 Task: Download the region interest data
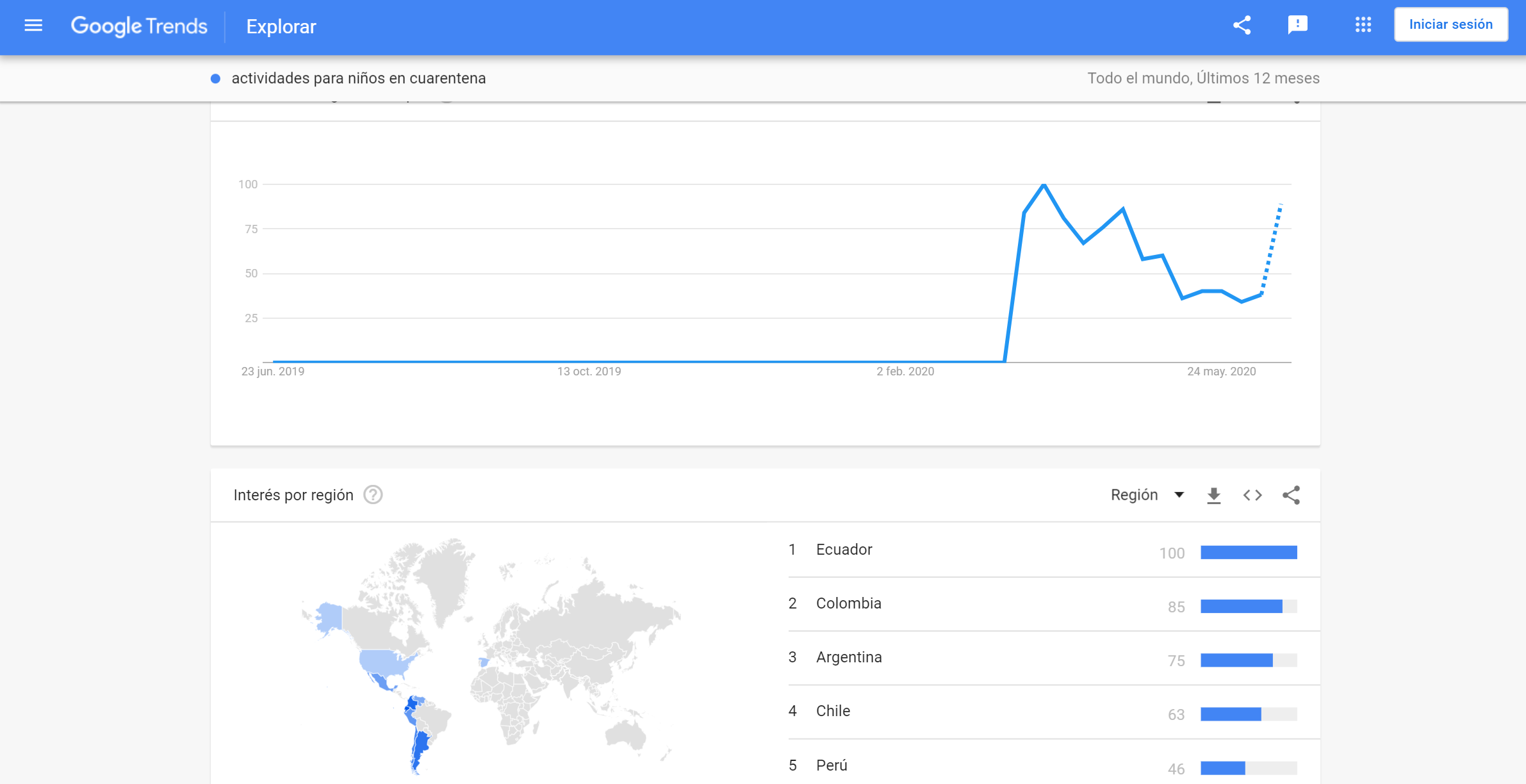1213,495
